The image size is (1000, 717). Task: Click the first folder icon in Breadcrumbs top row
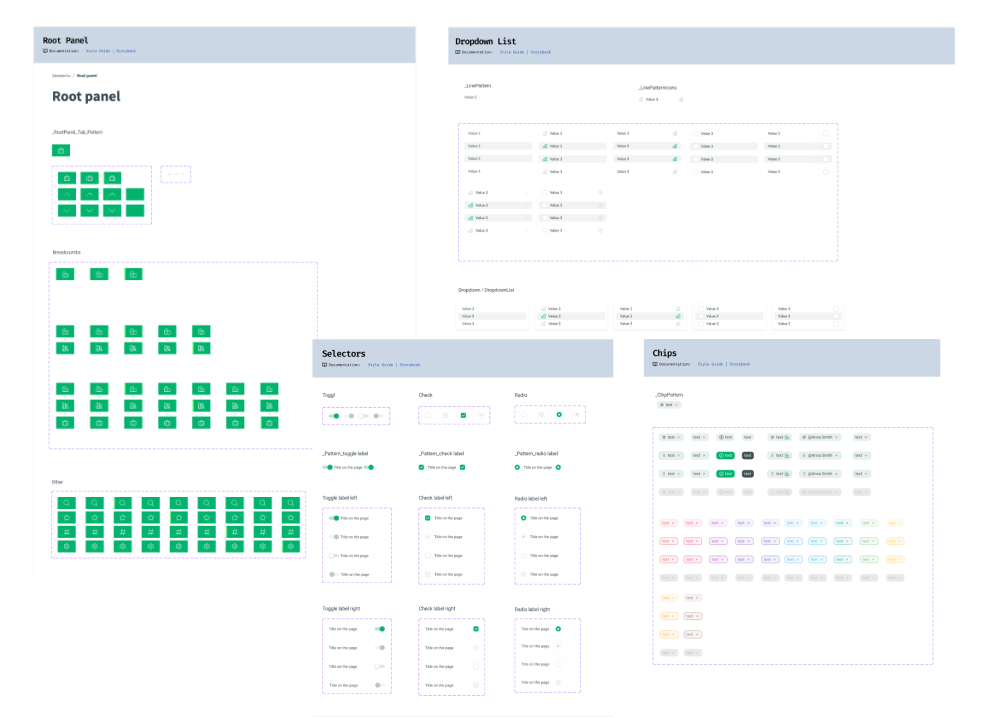tap(65, 274)
